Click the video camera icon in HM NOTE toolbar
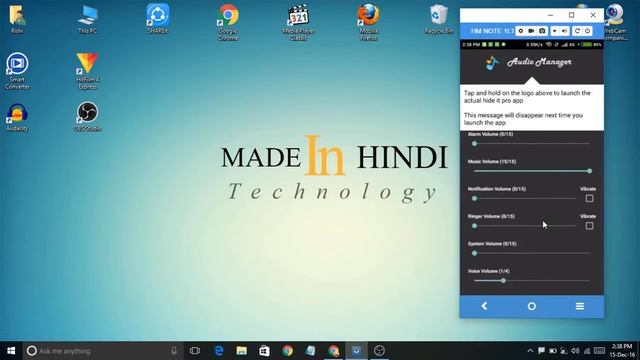640x360 pixels. 531,31
